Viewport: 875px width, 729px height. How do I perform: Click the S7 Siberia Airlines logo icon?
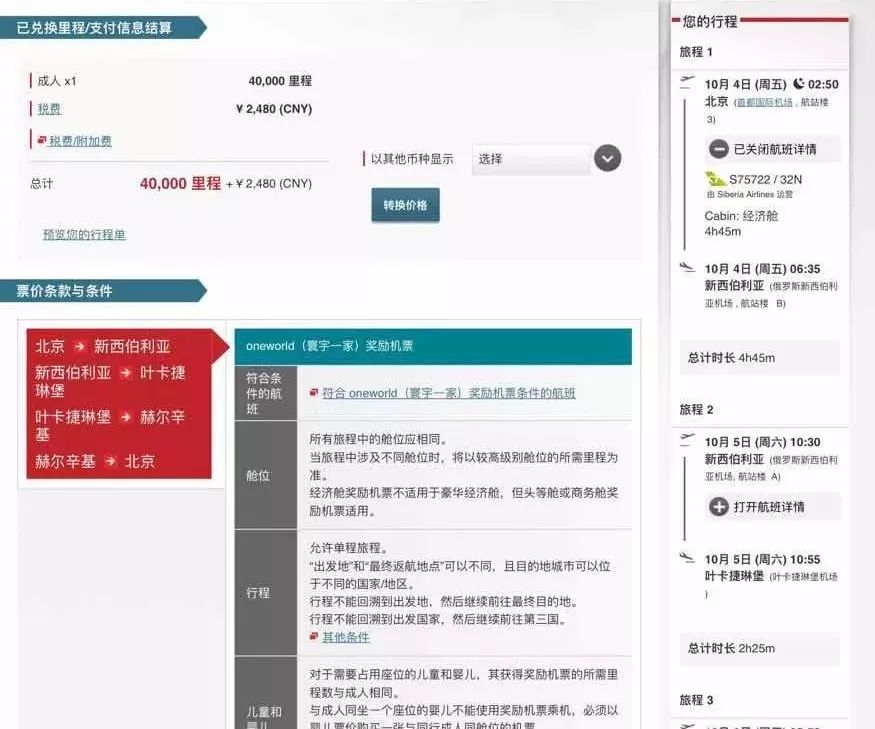(x=712, y=178)
